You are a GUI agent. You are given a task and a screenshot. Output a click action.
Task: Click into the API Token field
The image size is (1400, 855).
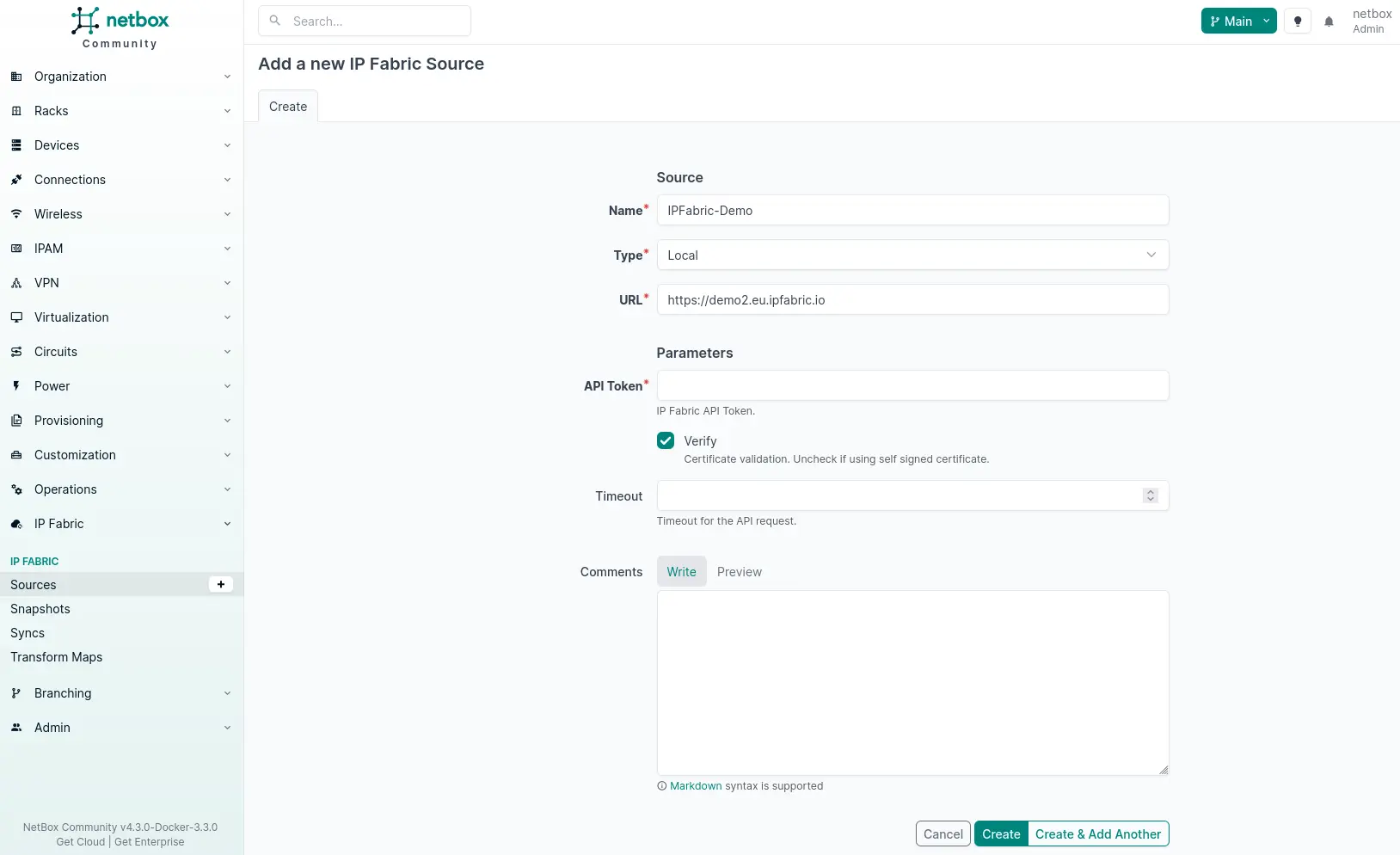pos(912,386)
